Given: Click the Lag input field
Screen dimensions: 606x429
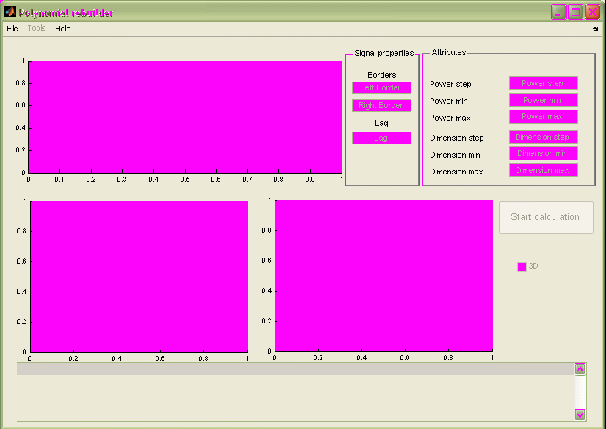Looking at the screenshot, I should 381,138.
